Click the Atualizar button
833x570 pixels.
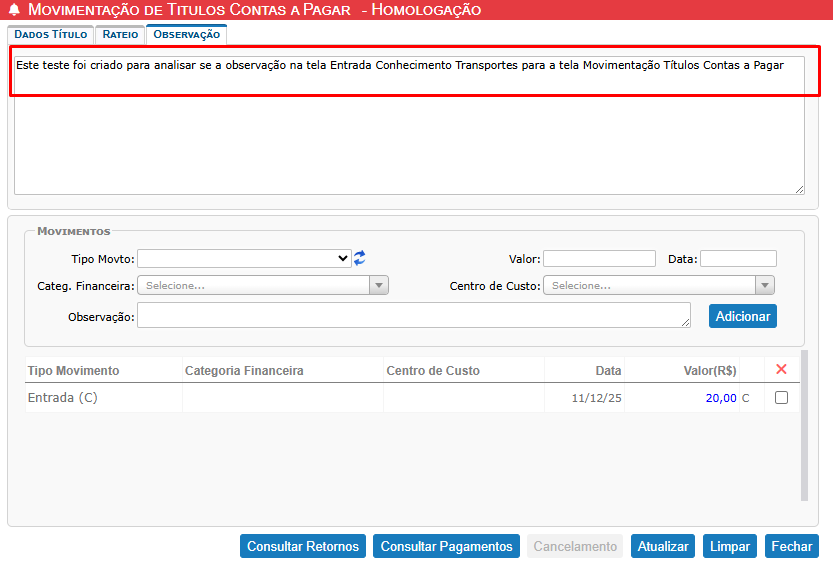pyautogui.click(x=663, y=546)
